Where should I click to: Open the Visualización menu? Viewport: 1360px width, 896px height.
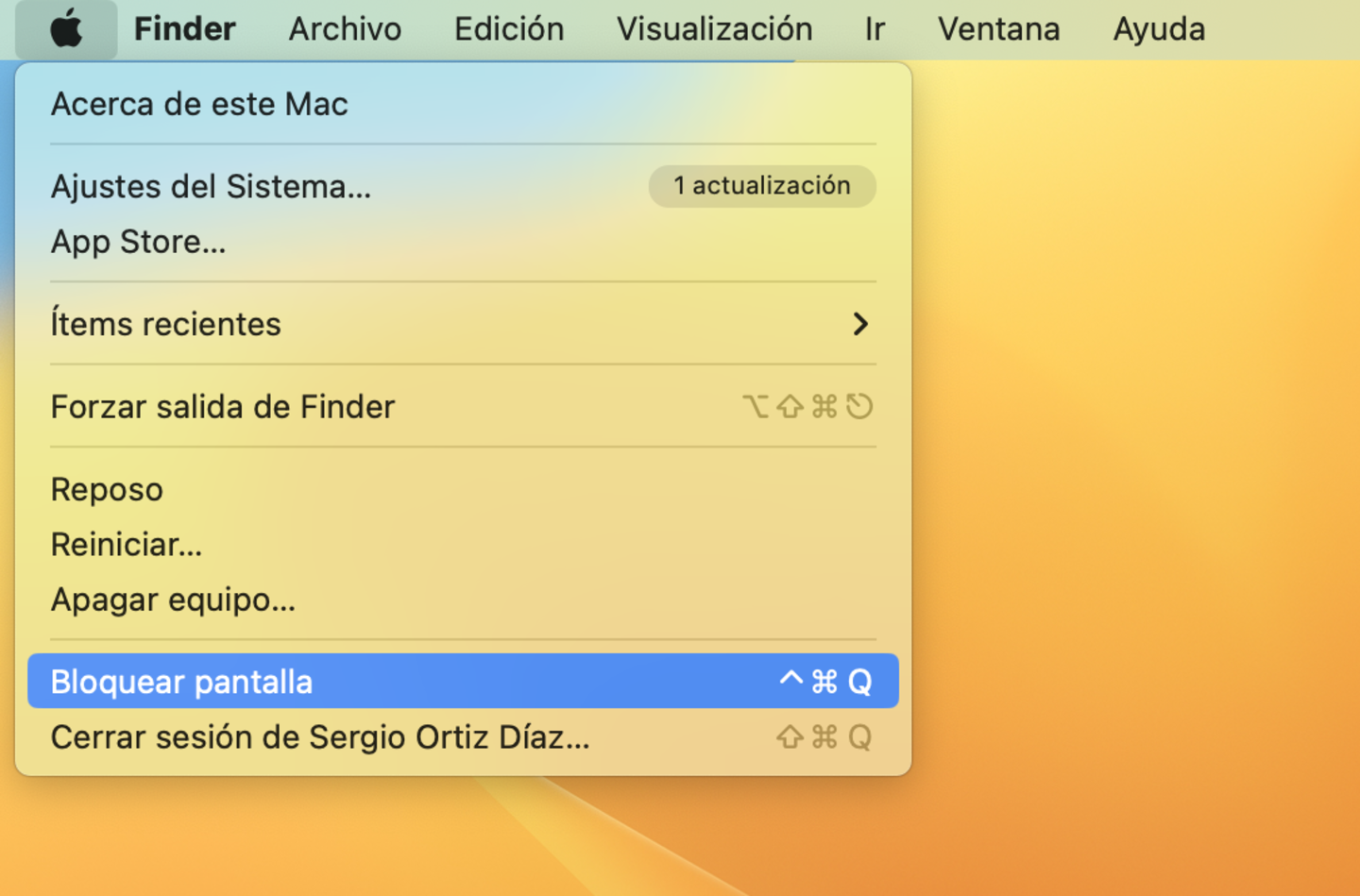[x=714, y=29]
